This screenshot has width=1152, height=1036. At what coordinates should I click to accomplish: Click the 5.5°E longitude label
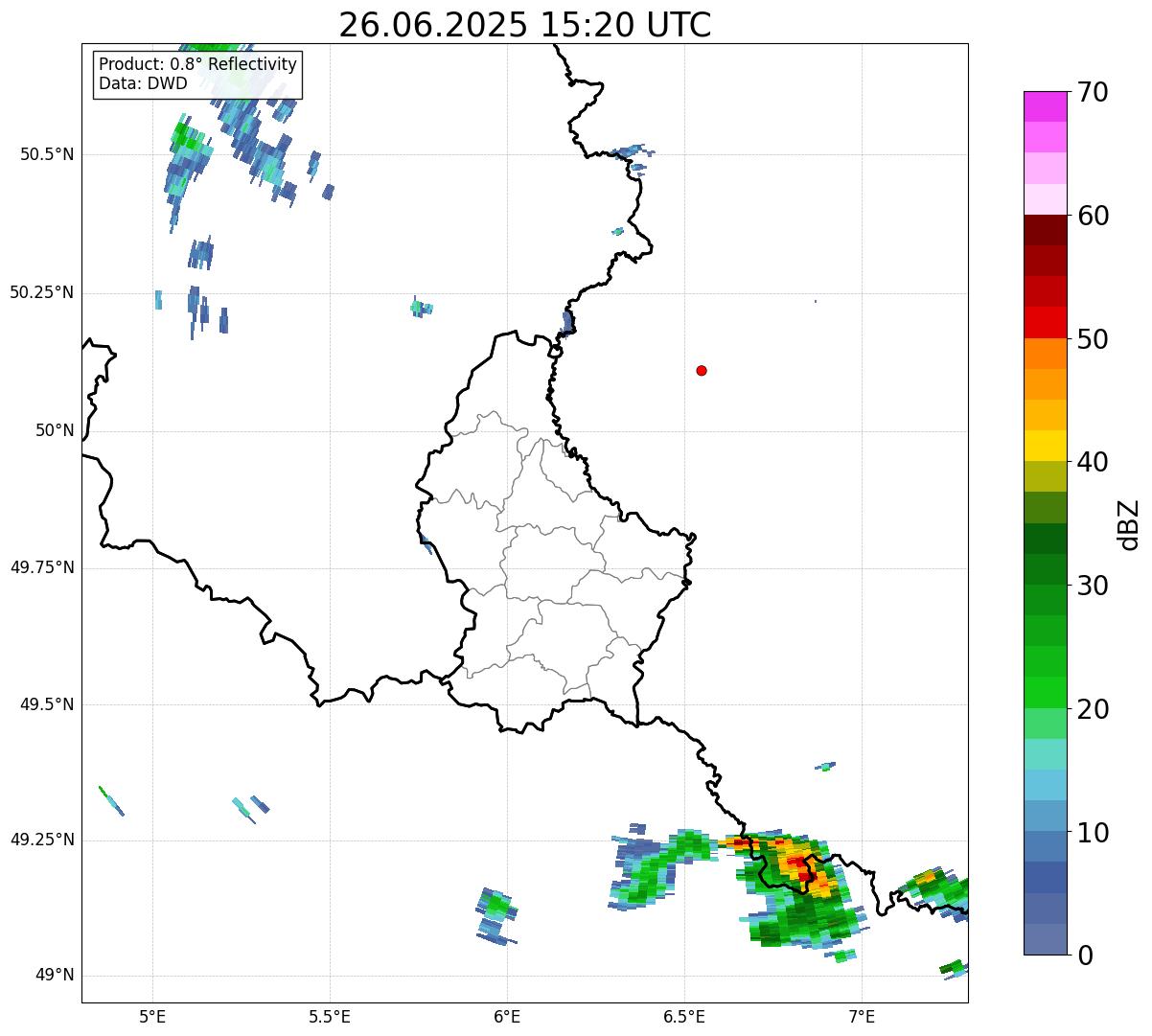click(330, 1016)
